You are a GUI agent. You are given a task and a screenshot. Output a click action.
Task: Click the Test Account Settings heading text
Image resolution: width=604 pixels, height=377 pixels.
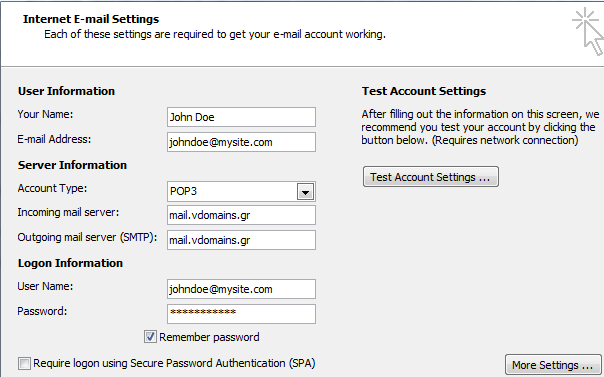point(424,91)
